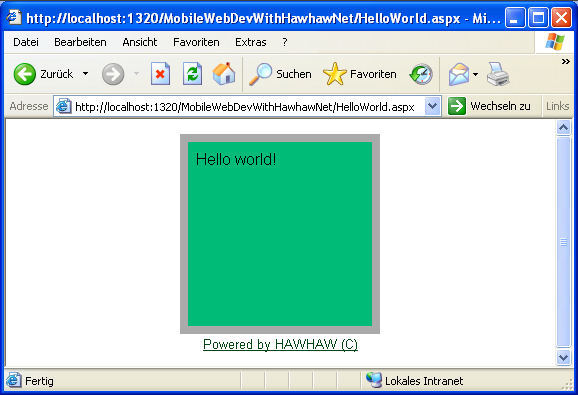Click the IE page icon in status bar

(14, 380)
